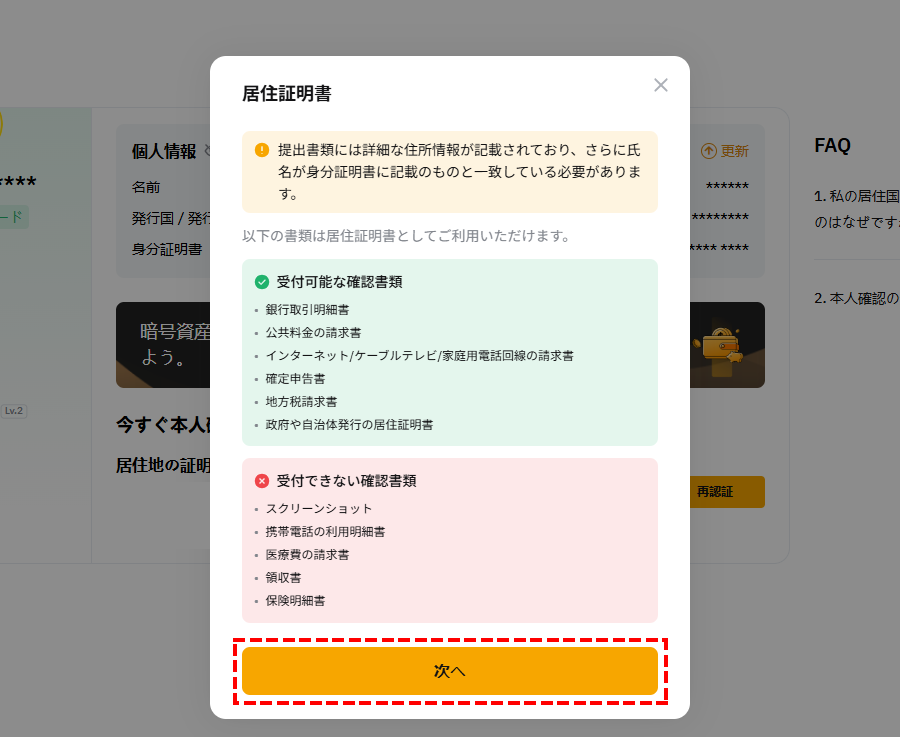
Task: Click the 居住証明書 dialog title
Action: (x=286, y=94)
